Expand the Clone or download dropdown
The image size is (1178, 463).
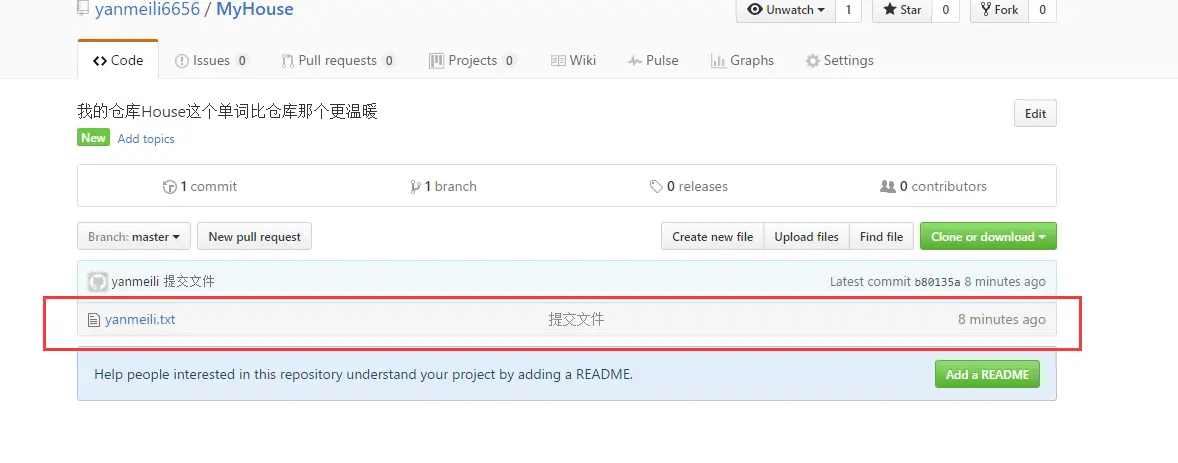click(988, 236)
